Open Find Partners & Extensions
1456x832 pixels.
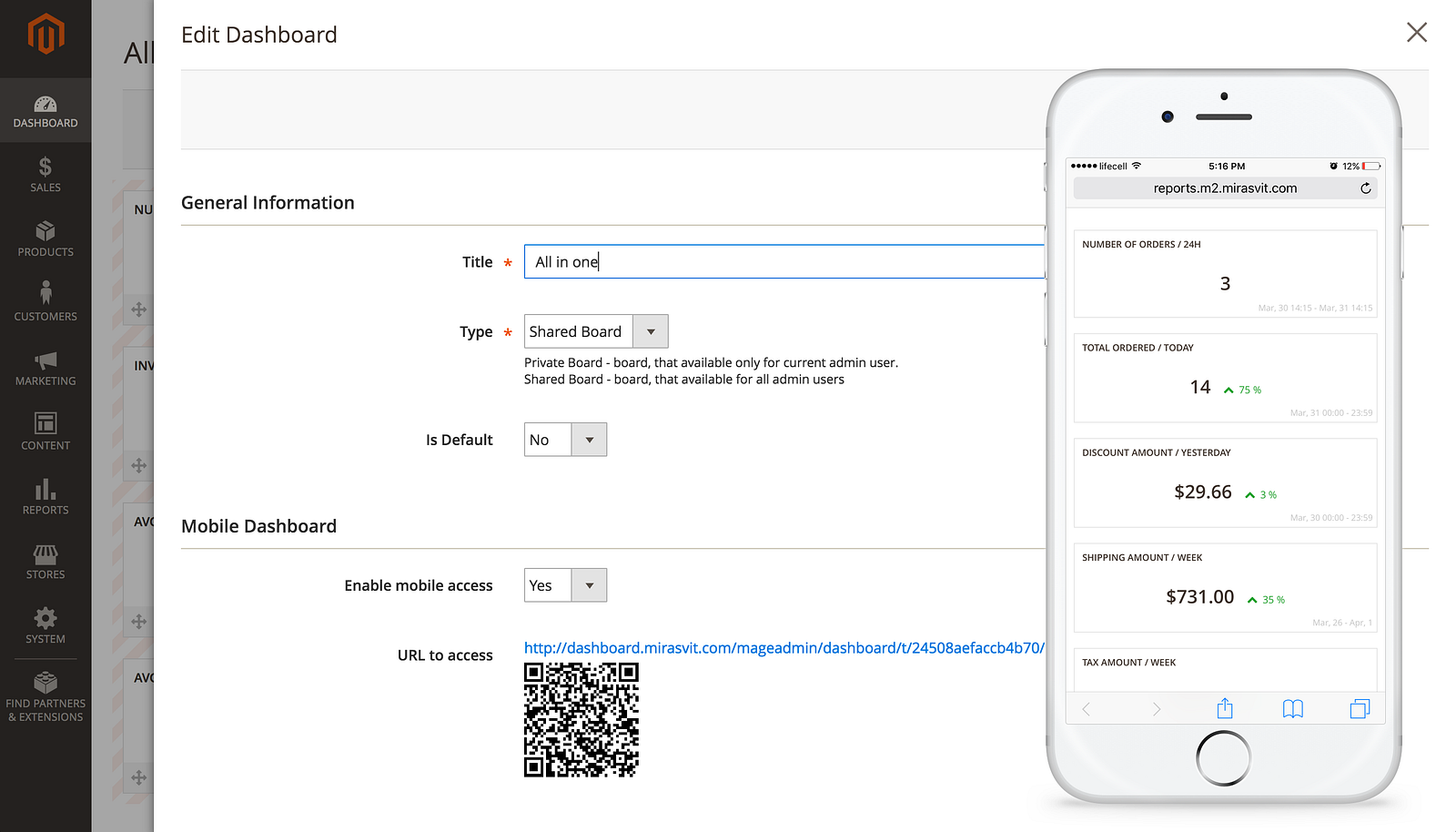[x=45, y=697]
